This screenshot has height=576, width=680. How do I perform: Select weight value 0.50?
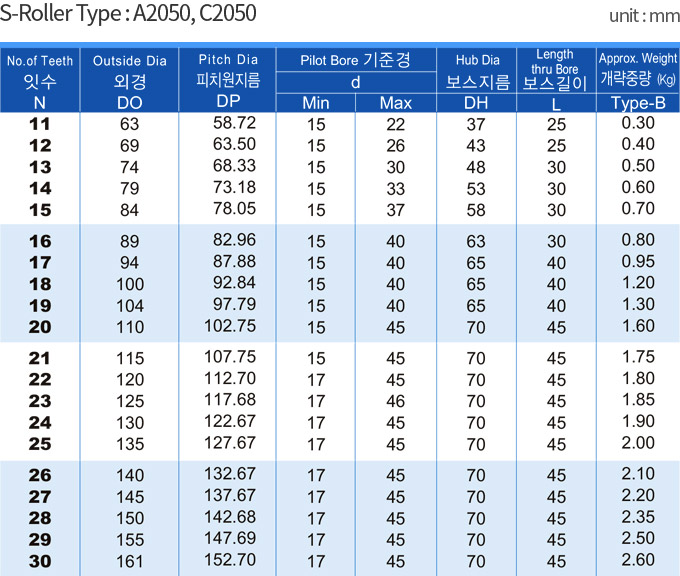tap(638, 166)
